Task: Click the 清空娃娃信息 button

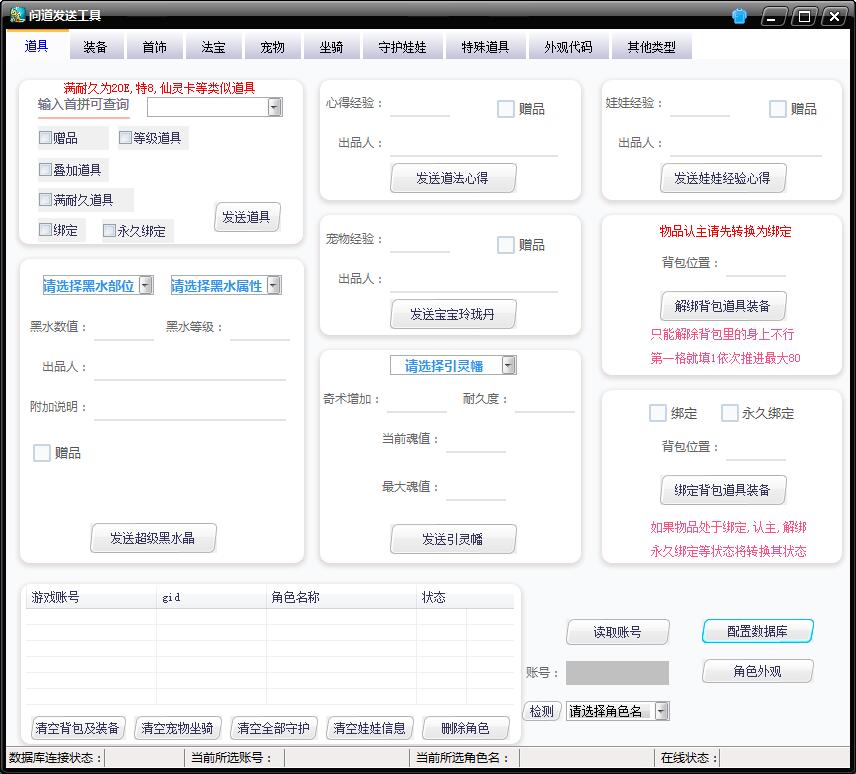Action: [x=370, y=728]
